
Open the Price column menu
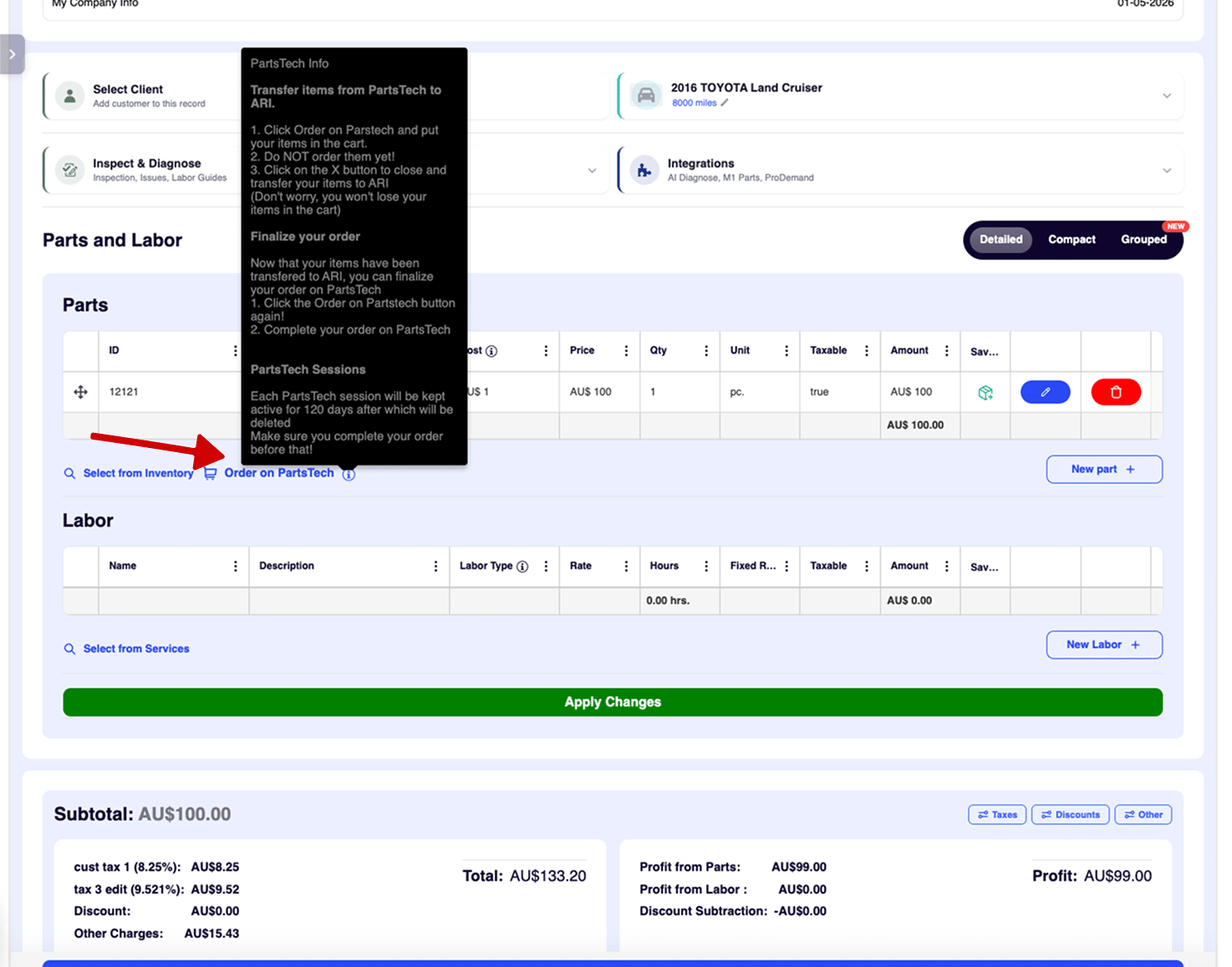click(x=626, y=351)
